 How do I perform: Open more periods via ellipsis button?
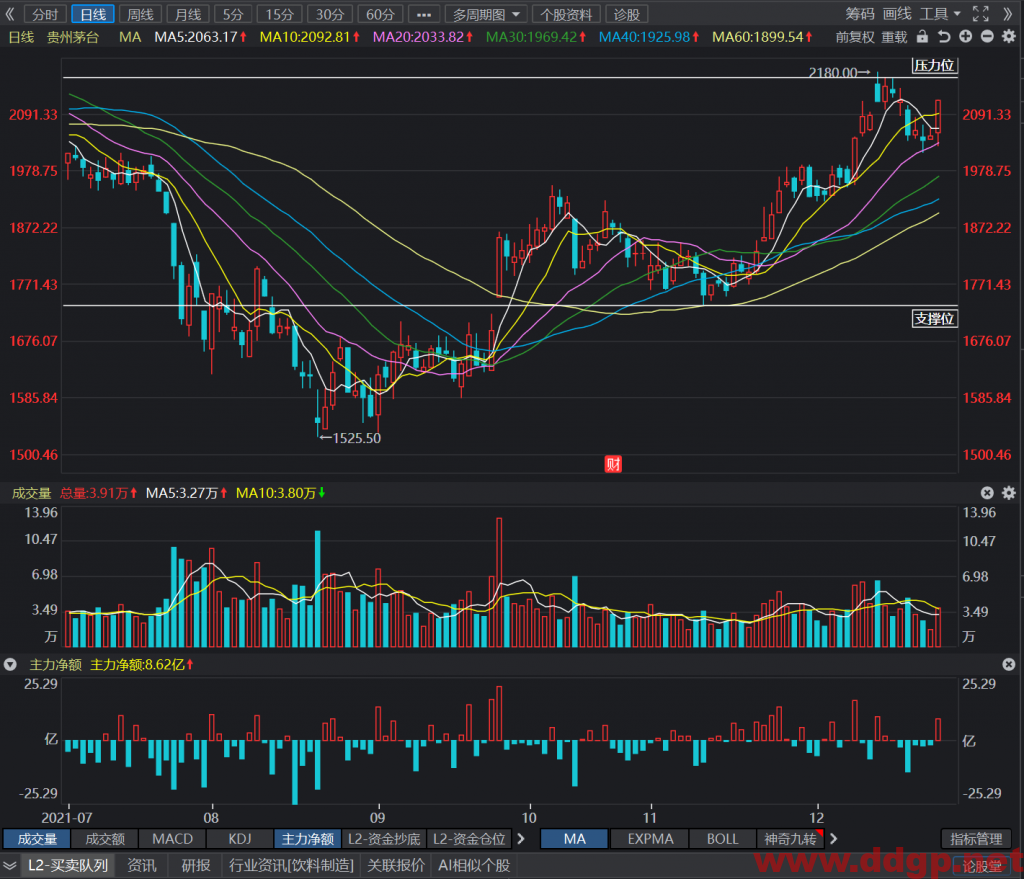[x=423, y=14]
